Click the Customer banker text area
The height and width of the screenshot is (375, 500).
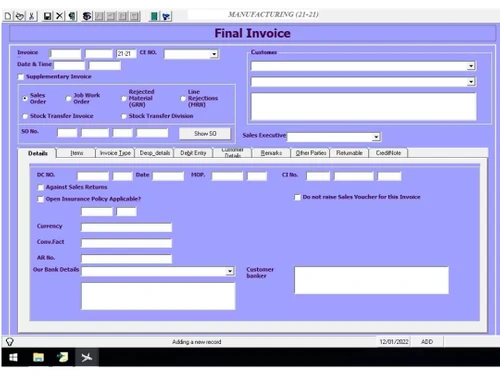point(371,280)
